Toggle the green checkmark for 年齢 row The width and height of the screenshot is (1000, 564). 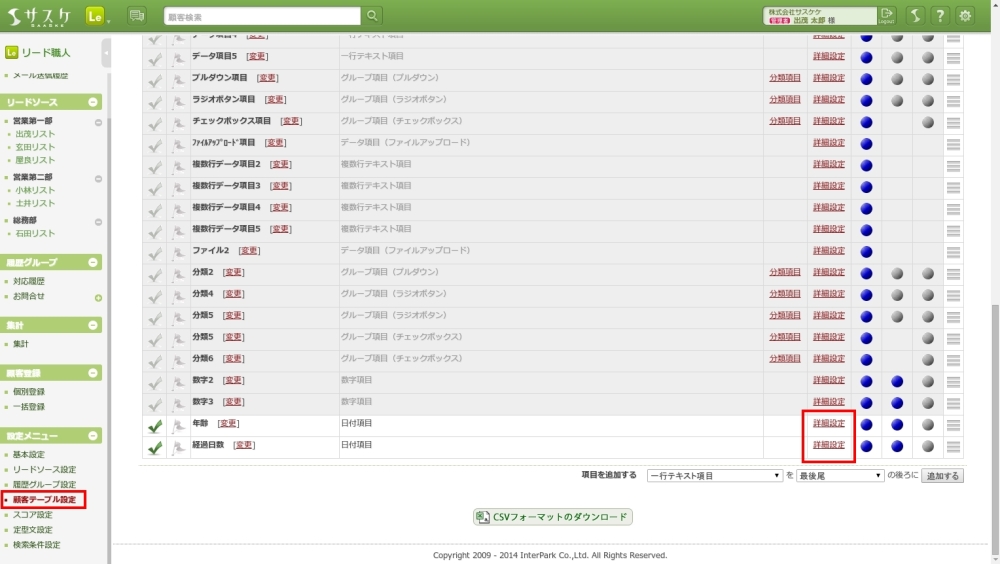pyautogui.click(x=155, y=426)
